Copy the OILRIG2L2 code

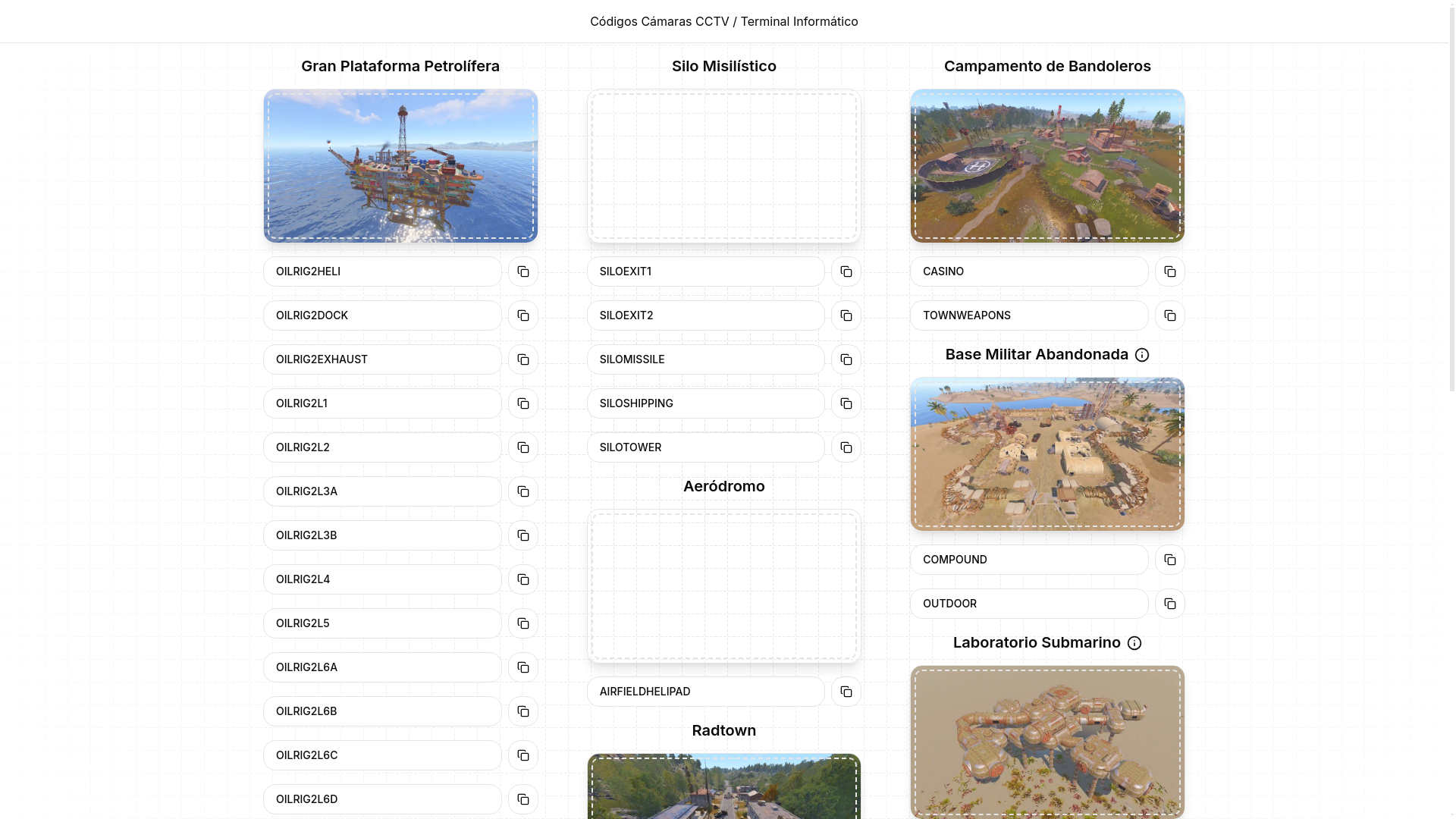pyautogui.click(x=523, y=447)
